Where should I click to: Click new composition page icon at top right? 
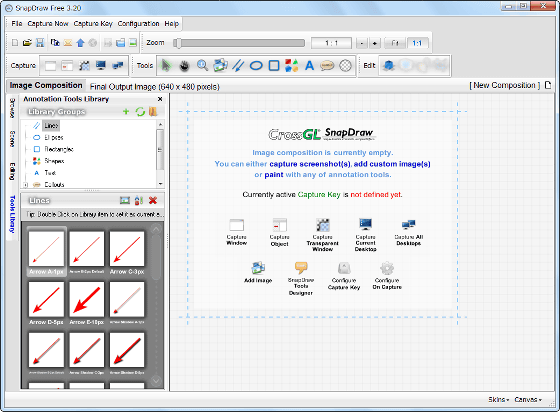pyautogui.click(x=548, y=85)
